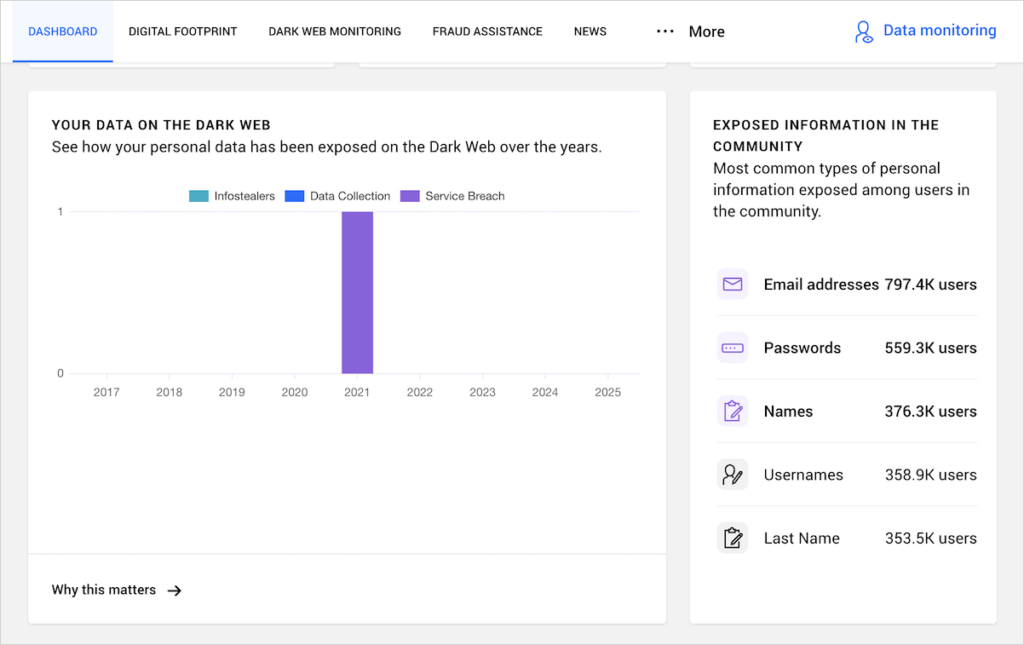This screenshot has width=1024, height=645.
Task: Select the Dashboard tab
Action: [x=62, y=31]
